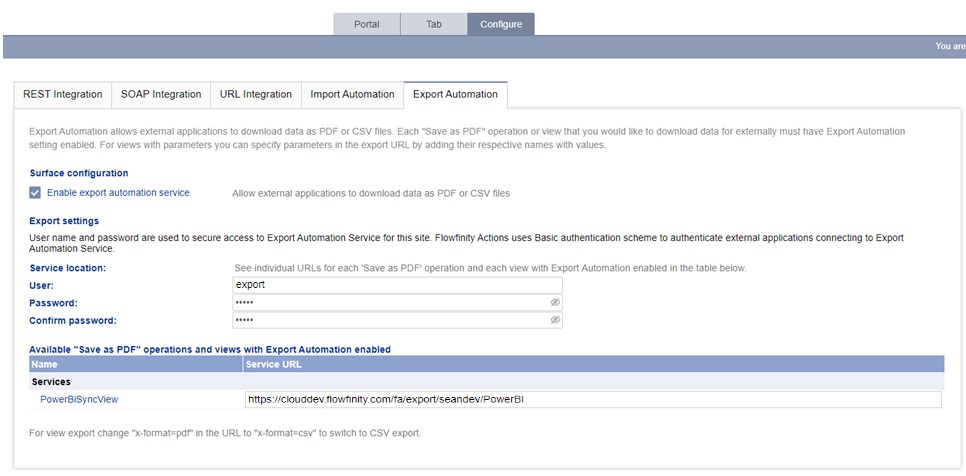This screenshot has height=476, width=966.
Task: Focus the Password input field
Action: click(390, 302)
